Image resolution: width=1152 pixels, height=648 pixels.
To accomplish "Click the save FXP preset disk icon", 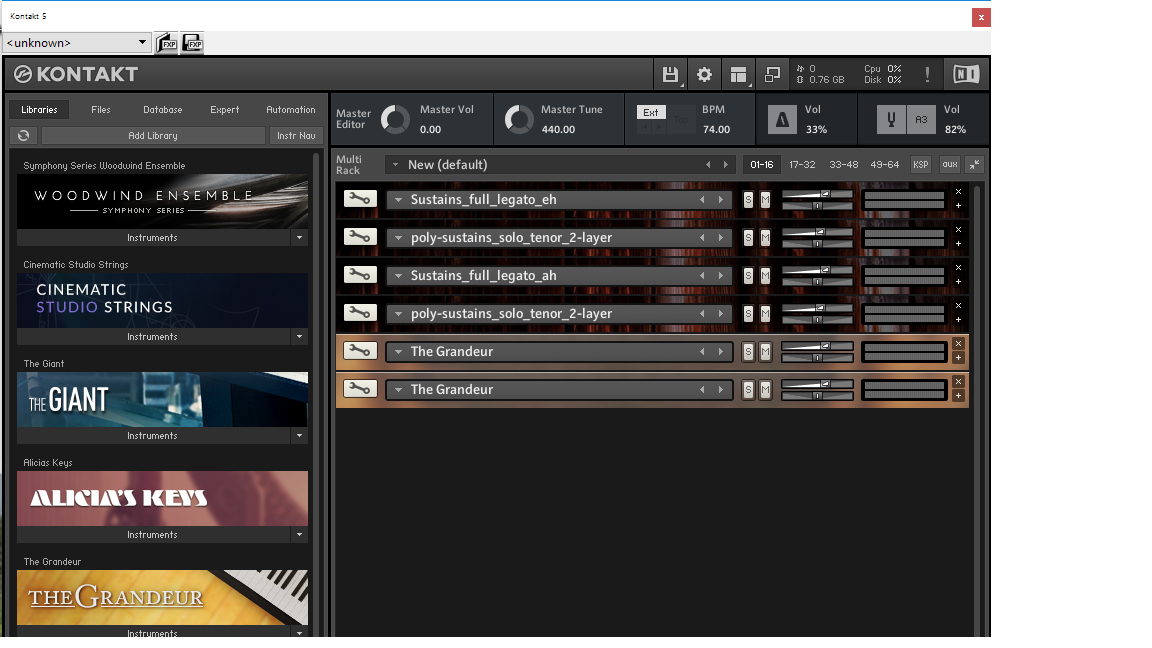I will 192,43.
